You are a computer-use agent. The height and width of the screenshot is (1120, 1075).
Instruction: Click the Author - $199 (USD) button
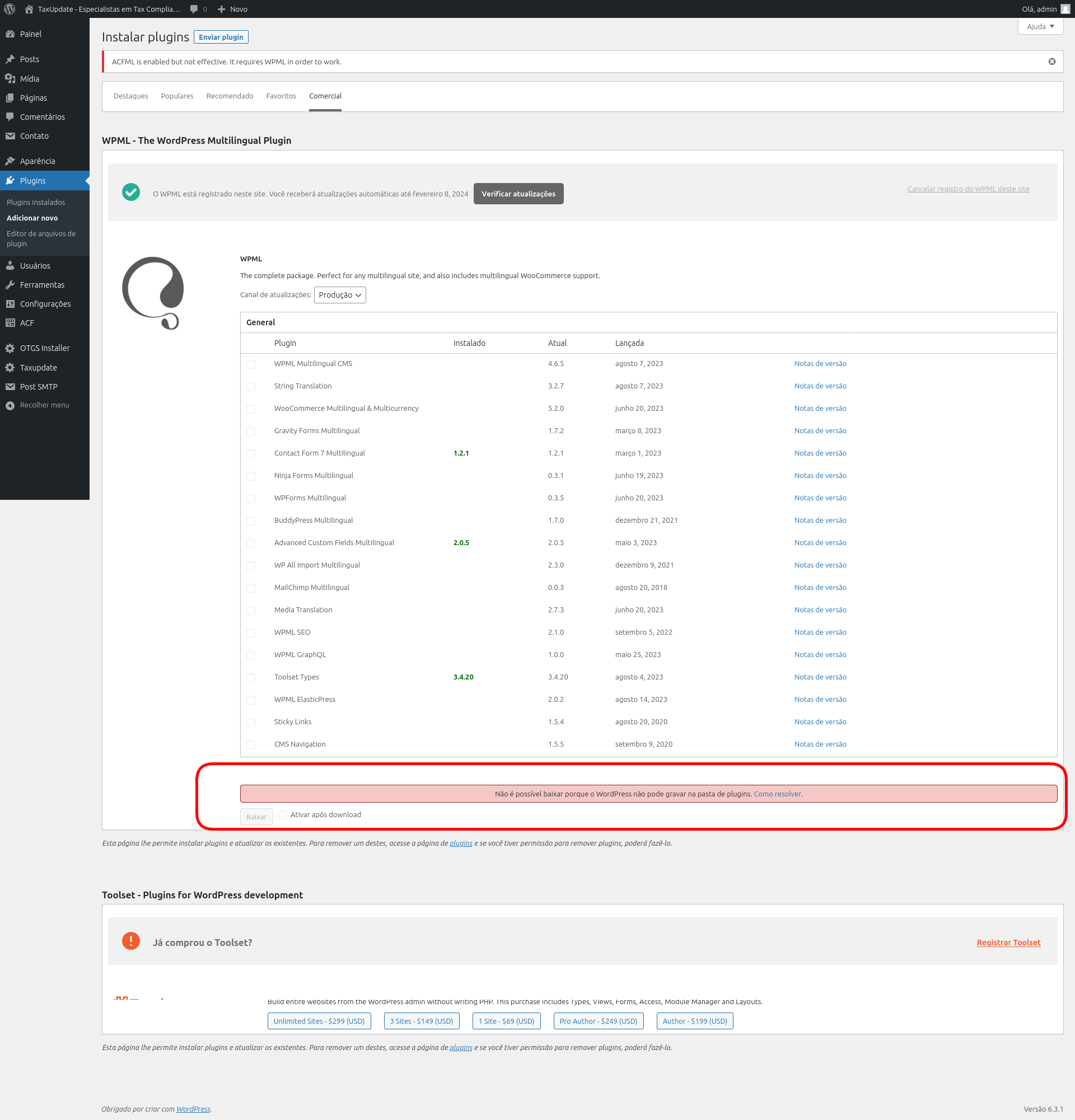(695, 1021)
